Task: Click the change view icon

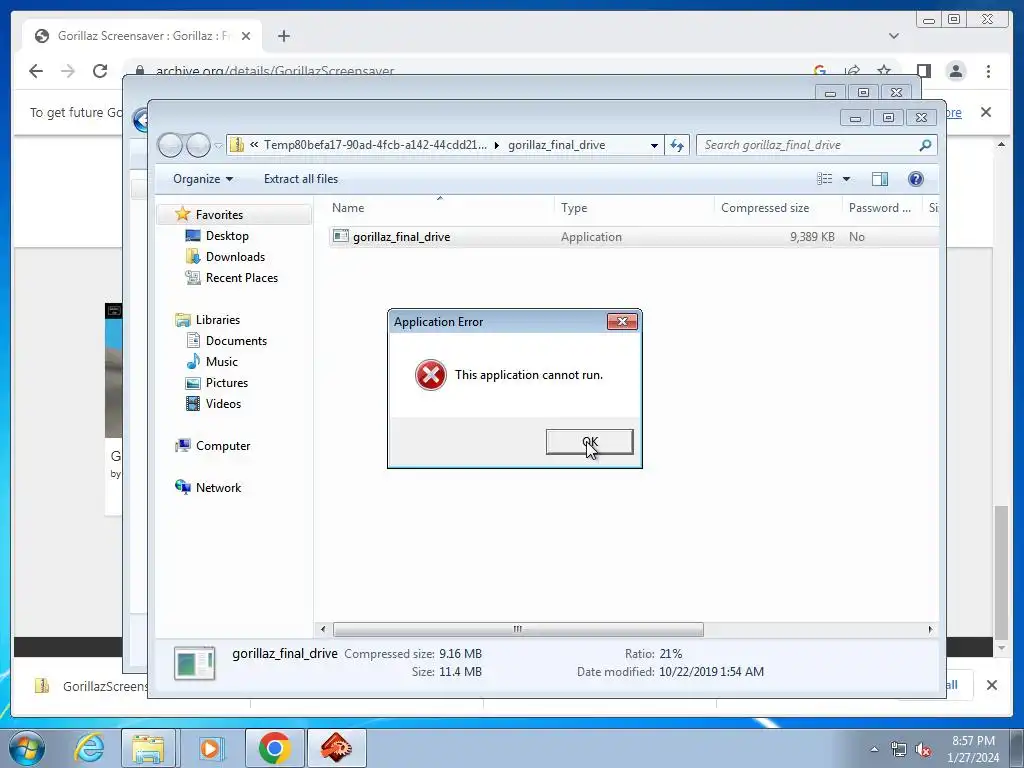Action: pyautogui.click(x=825, y=179)
